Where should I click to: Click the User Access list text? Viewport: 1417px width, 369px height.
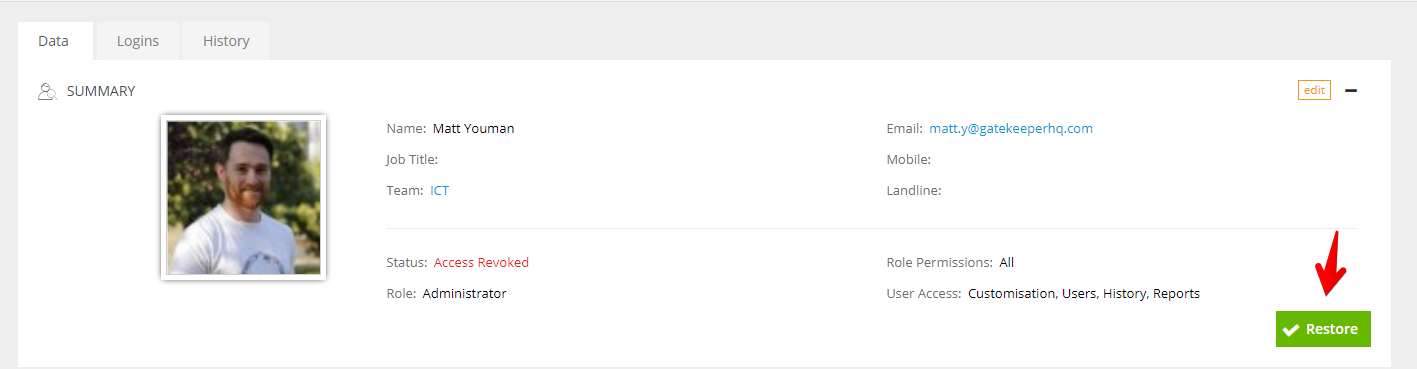tap(1084, 293)
